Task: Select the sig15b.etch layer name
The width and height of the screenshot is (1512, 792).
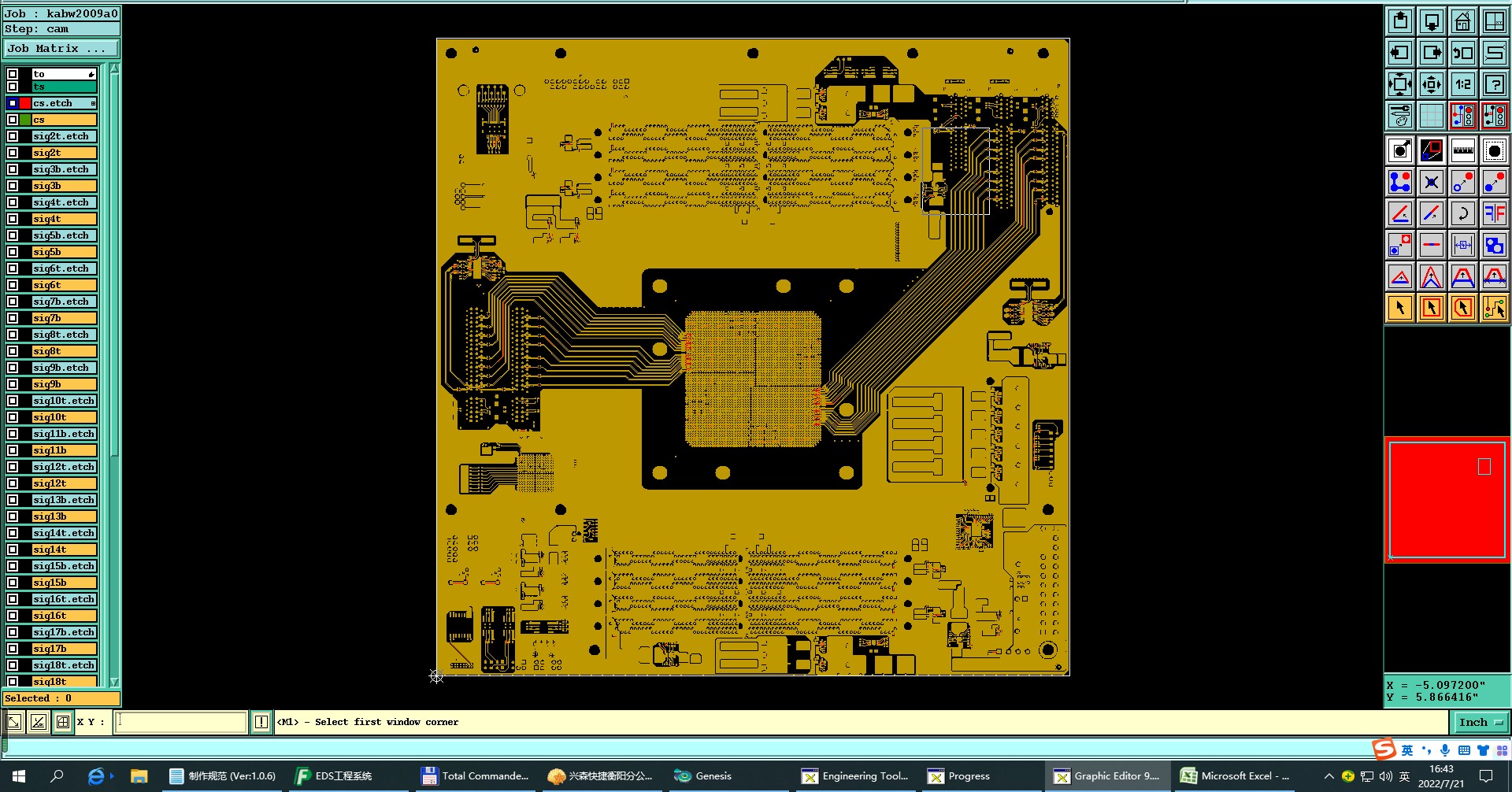Action: (x=65, y=566)
